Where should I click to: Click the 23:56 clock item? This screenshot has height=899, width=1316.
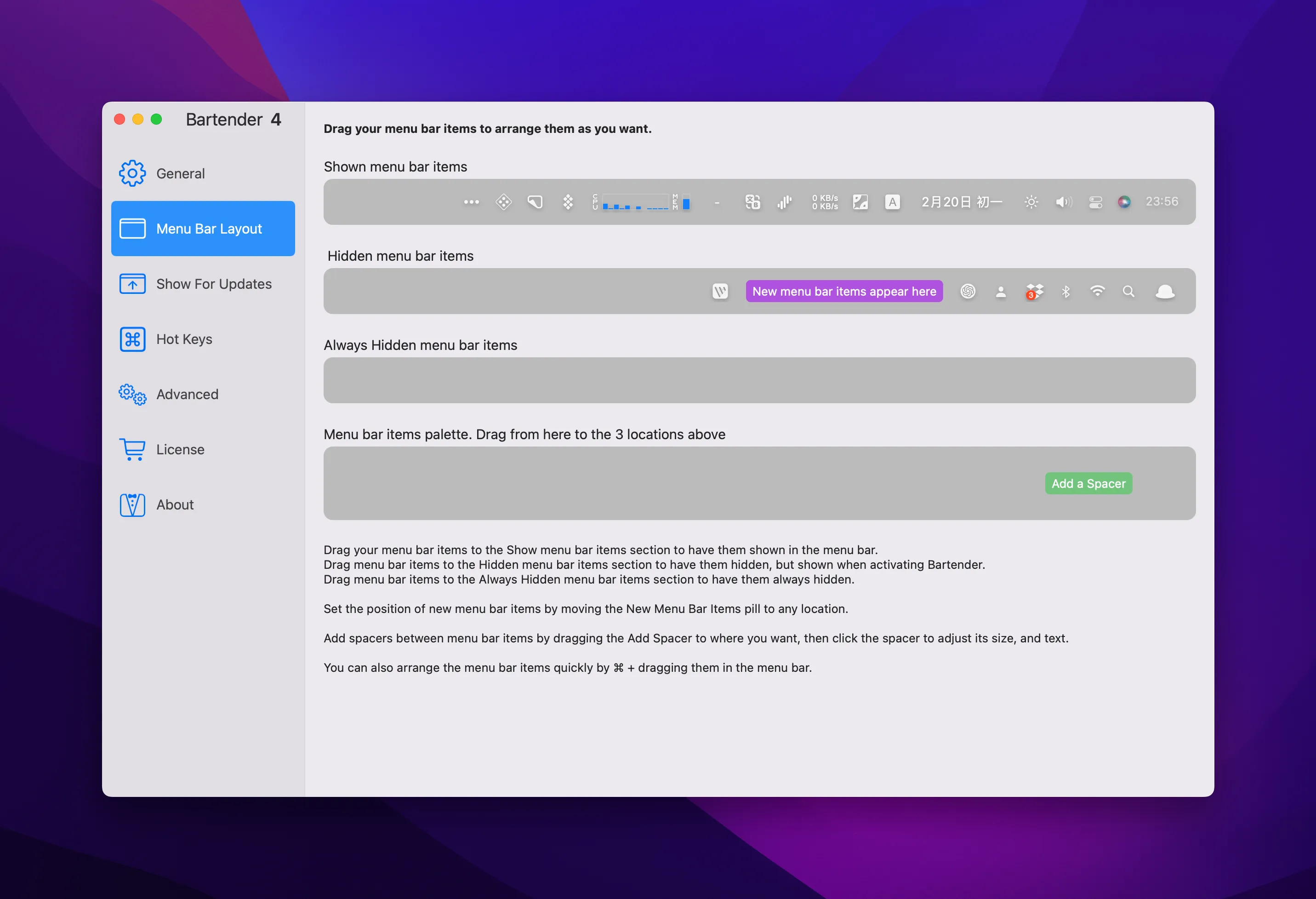[x=1162, y=202]
